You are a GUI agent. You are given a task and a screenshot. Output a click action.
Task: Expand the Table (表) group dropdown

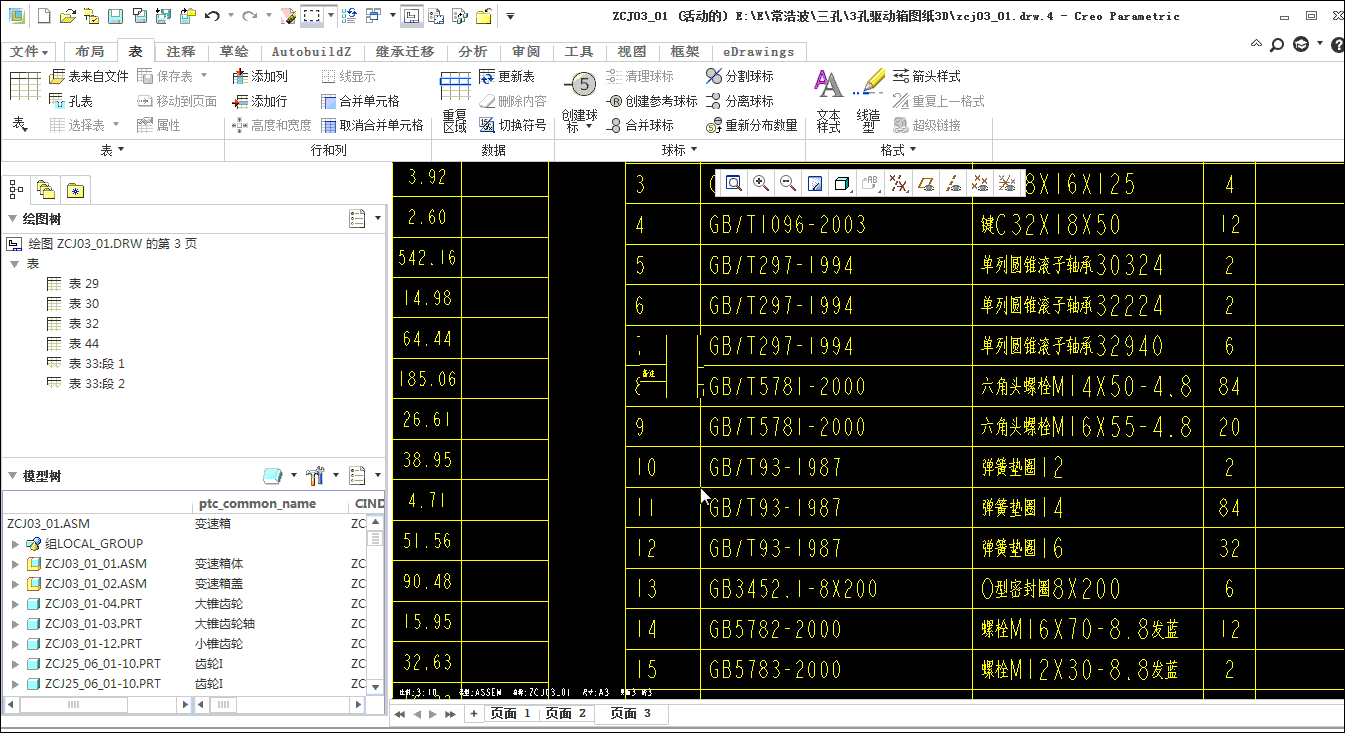click(x=112, y=150)
